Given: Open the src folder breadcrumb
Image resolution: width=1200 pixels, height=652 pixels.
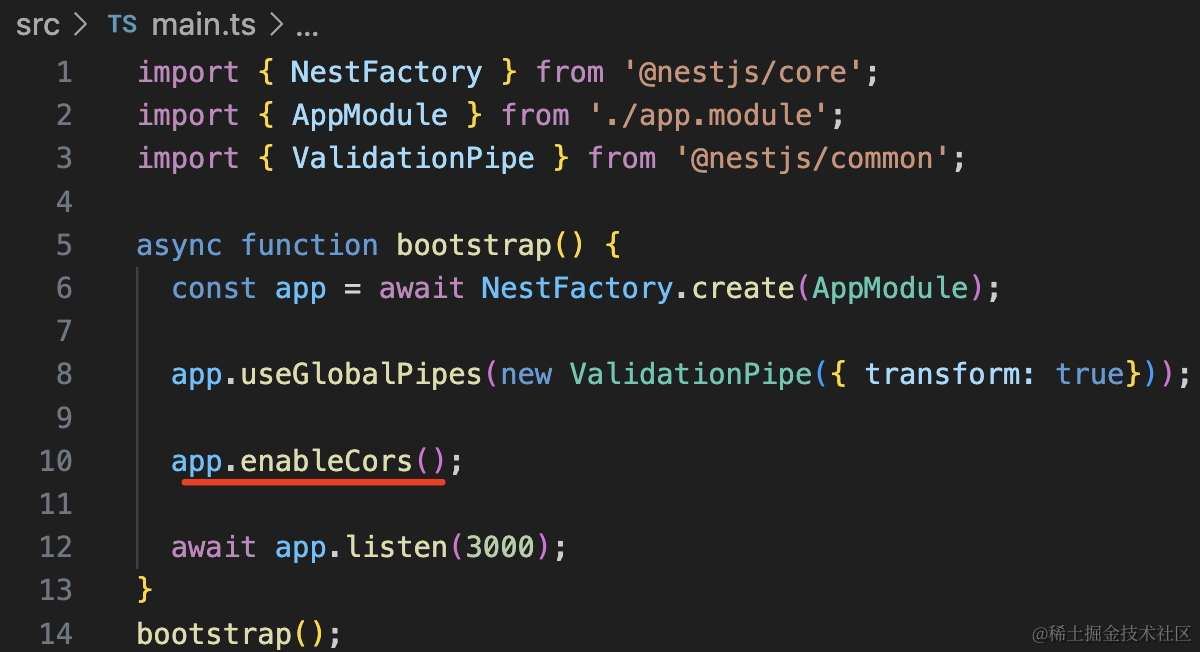Looking at the screenshot, I should (37, 26).
